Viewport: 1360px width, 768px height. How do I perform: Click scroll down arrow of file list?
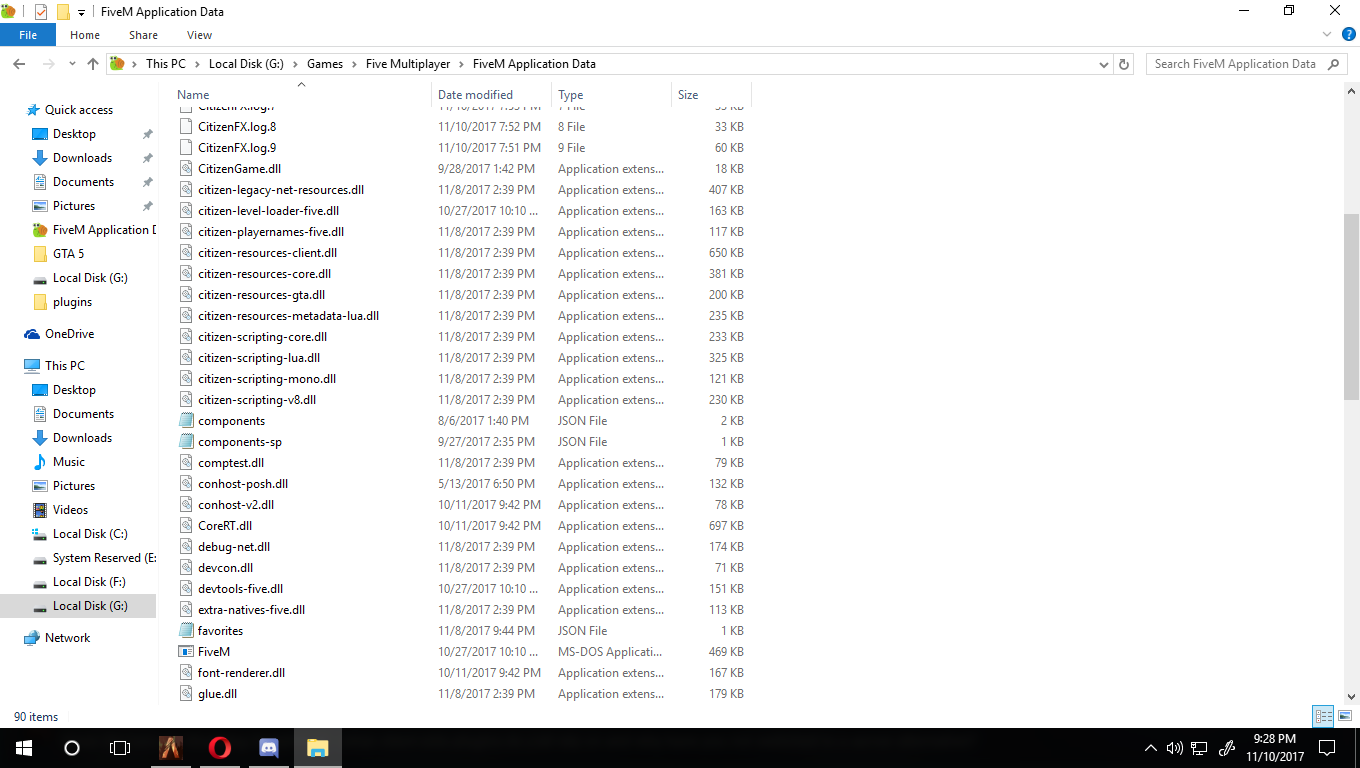[1351, 697]
